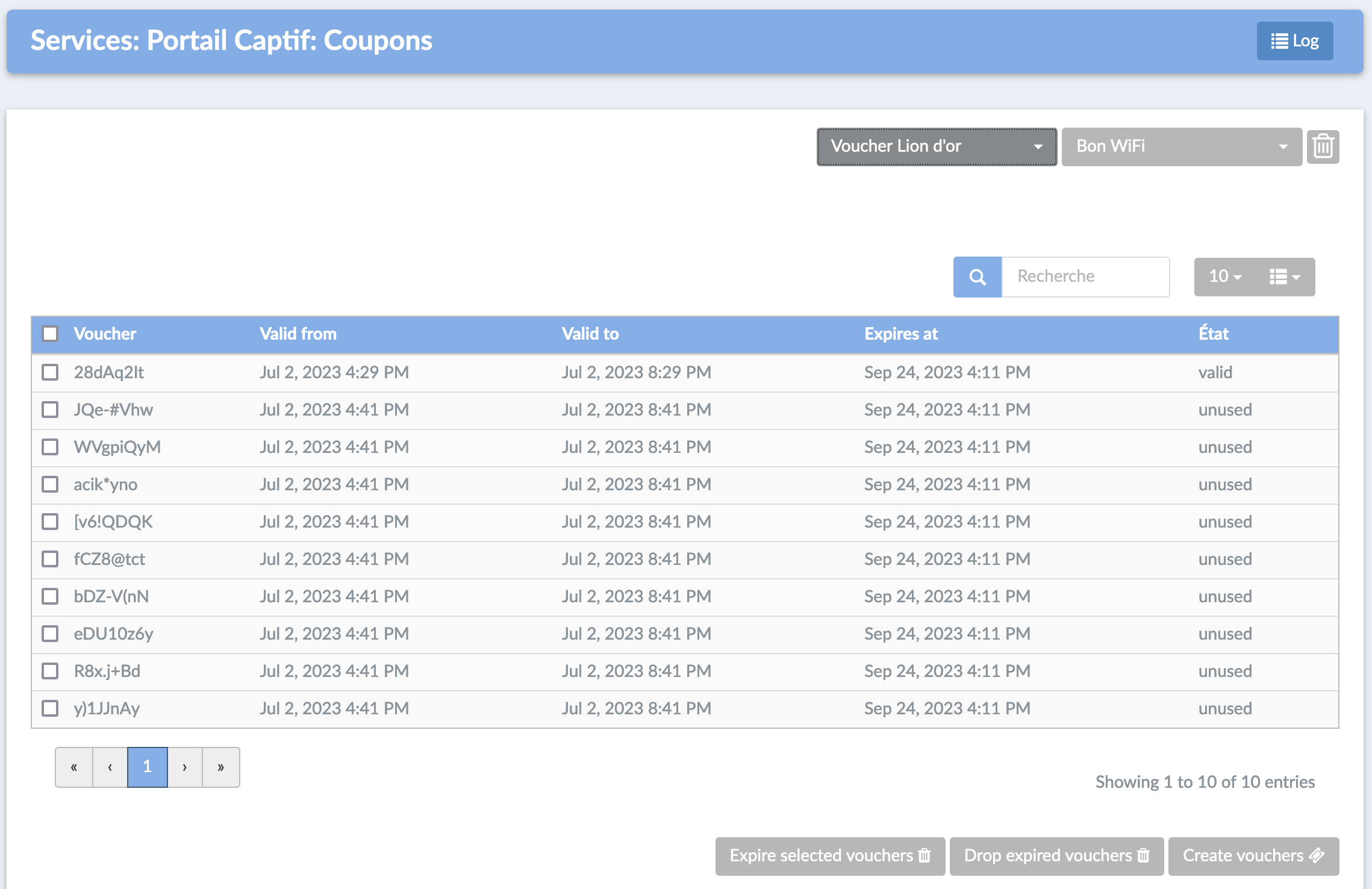Image resolution: width=1372 pixels, height=889 pixels.
Task: Go to previous page with ‹ button
Action: [110, 767]
